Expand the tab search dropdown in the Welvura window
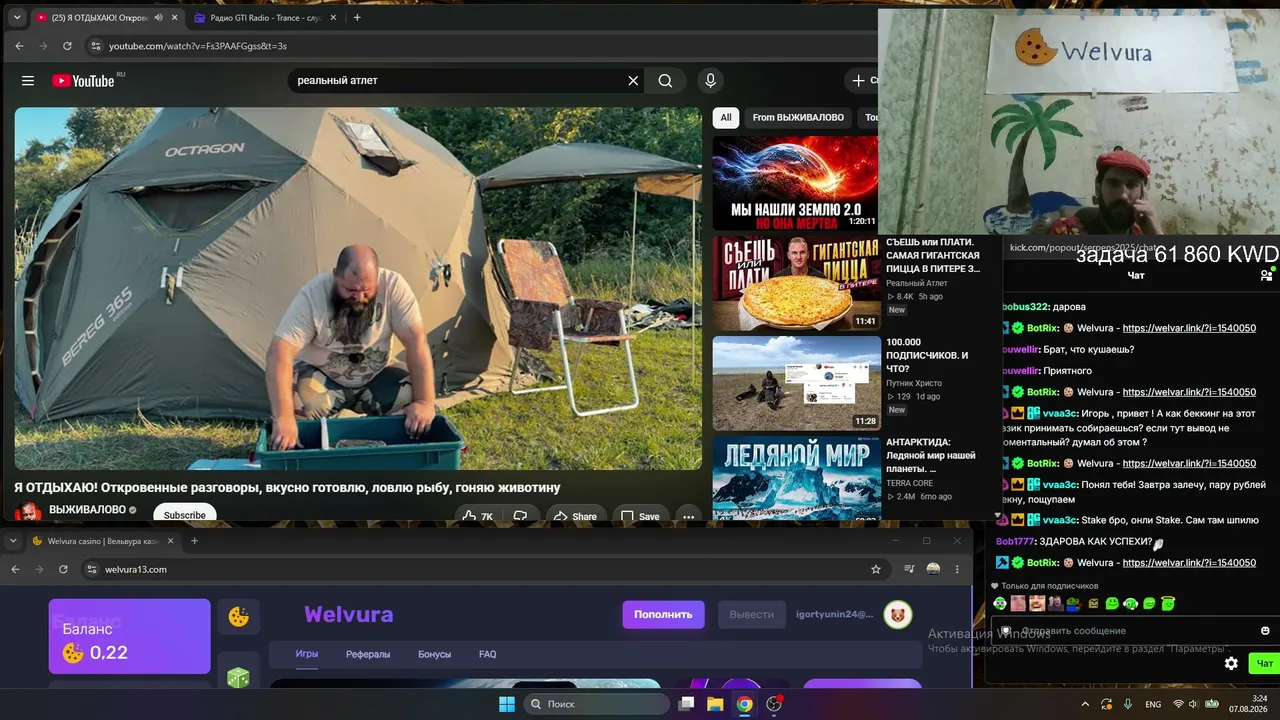Viewport: 1280px width, 720px height. [x=12, y=541]
